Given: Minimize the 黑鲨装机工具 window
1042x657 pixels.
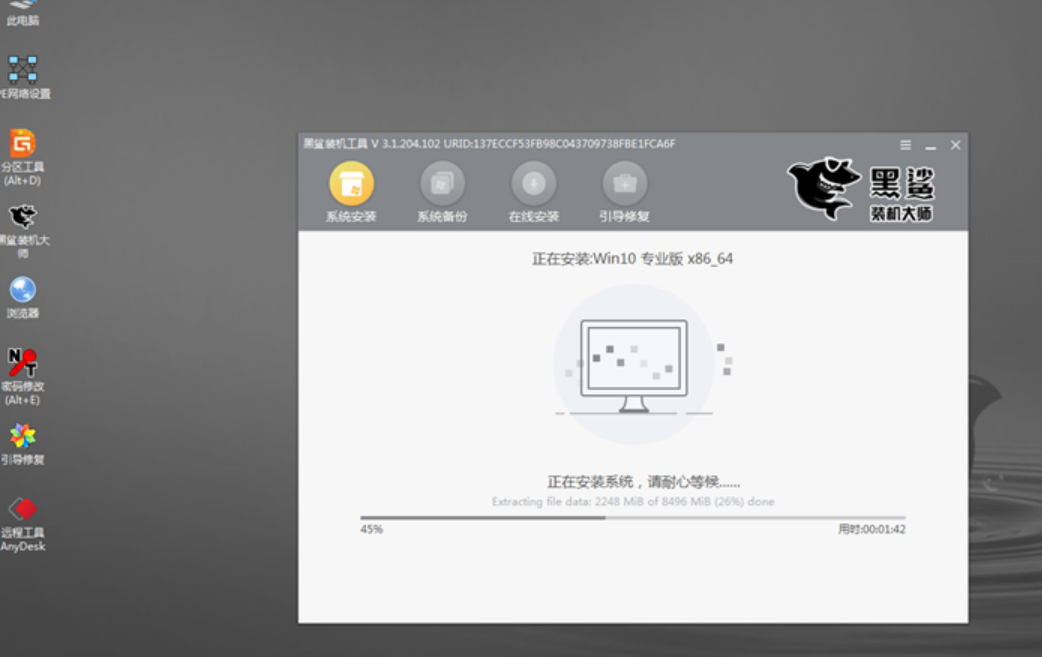Looking at the screenshot, I should click(x=930, y=146).
